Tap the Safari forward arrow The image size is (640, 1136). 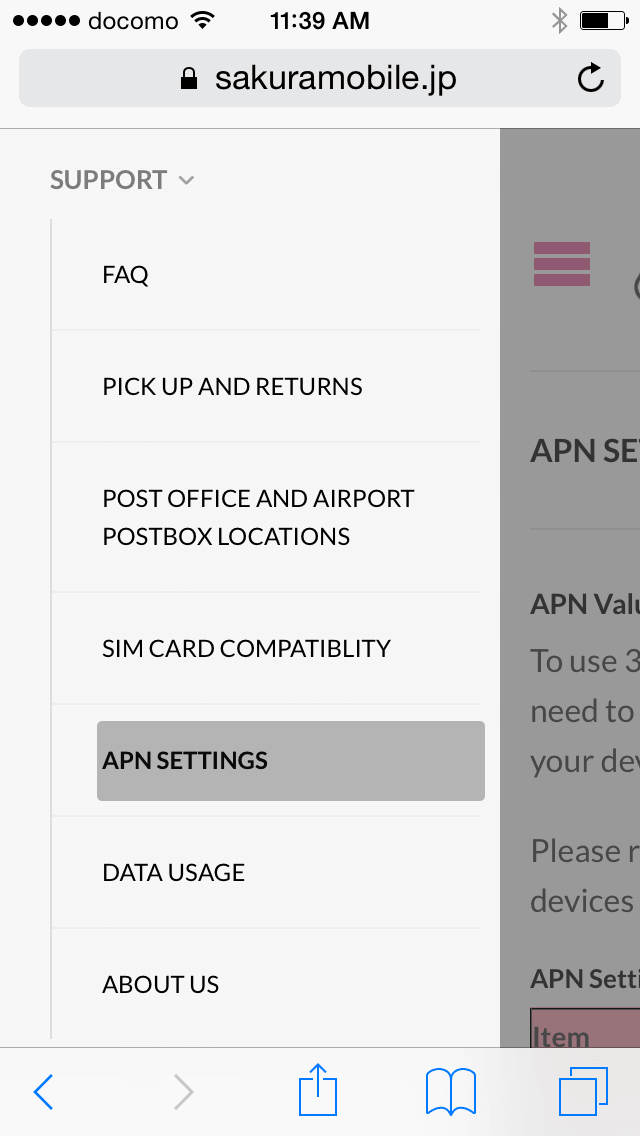(x=183, y=1092)
